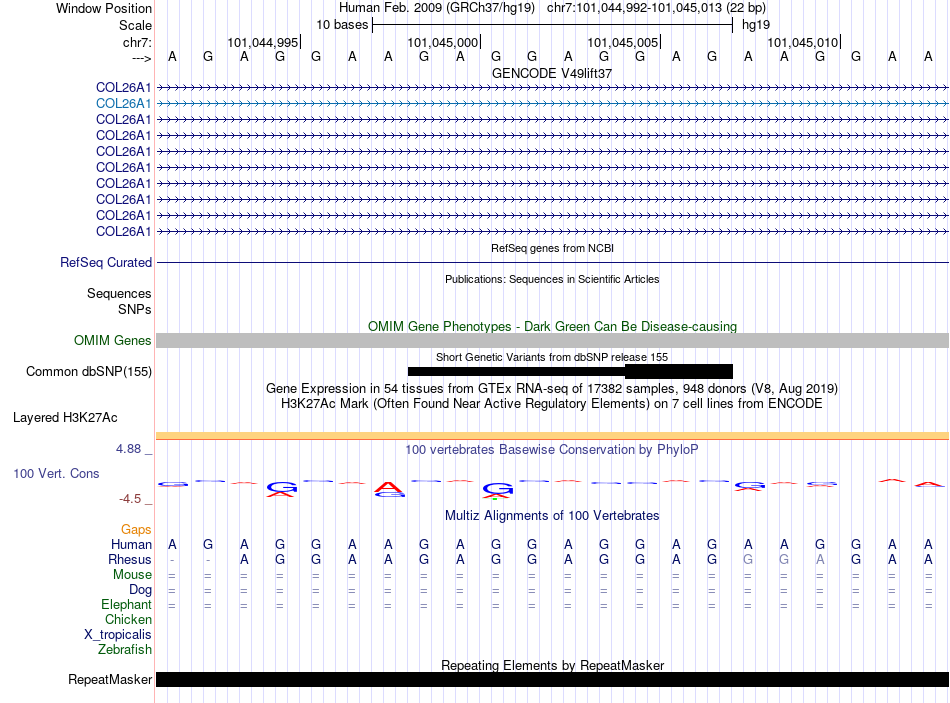This screenshot has height=703, width=950.
Task: Select the Mouse species row label
Action: (132, 575)
